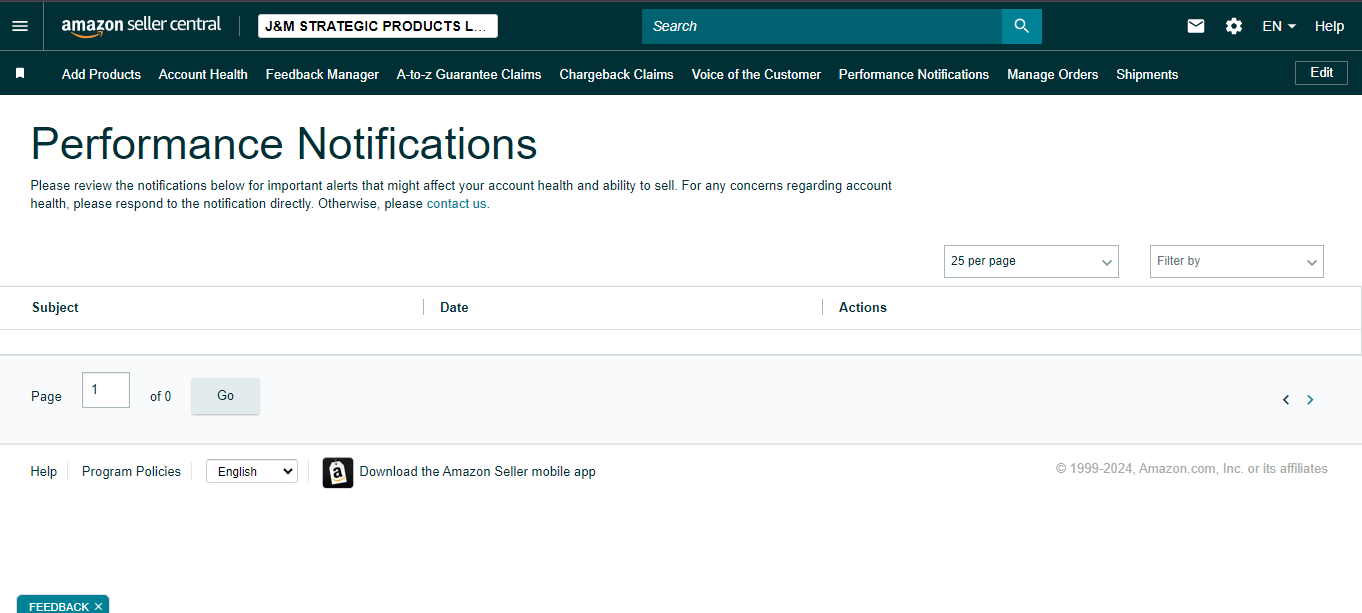Open the EN language dropdown

[x=1279, y=26]
